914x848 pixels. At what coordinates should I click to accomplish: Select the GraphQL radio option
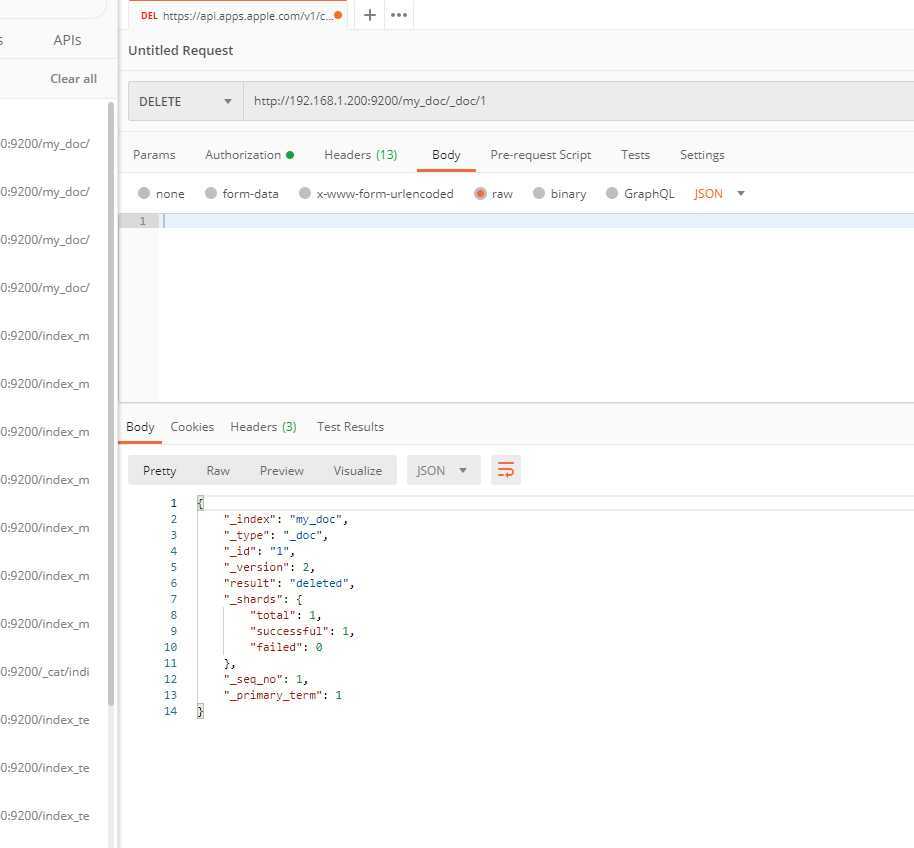(611, 193)
